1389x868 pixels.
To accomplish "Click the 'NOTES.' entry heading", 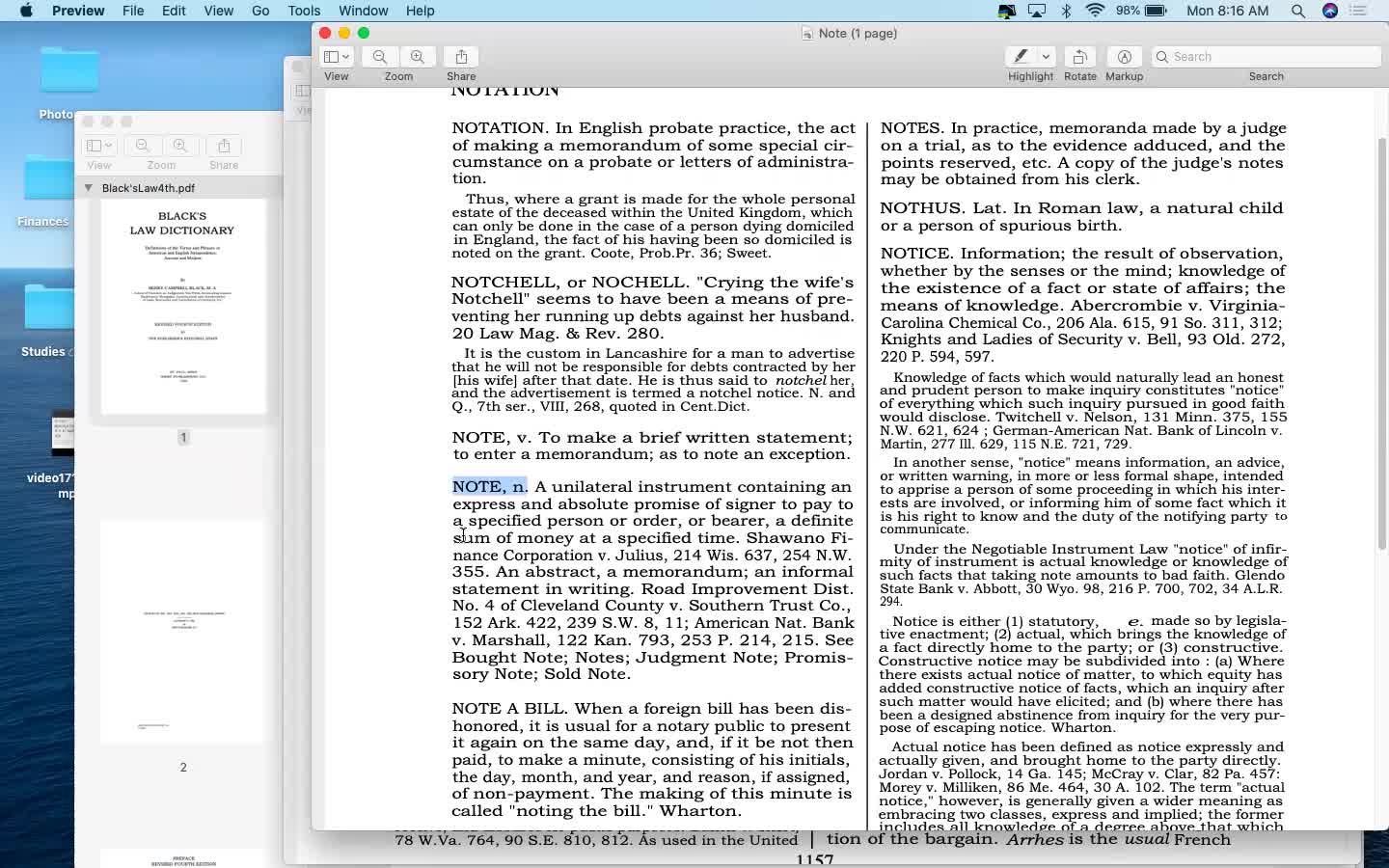I will (x=912, y=128).
